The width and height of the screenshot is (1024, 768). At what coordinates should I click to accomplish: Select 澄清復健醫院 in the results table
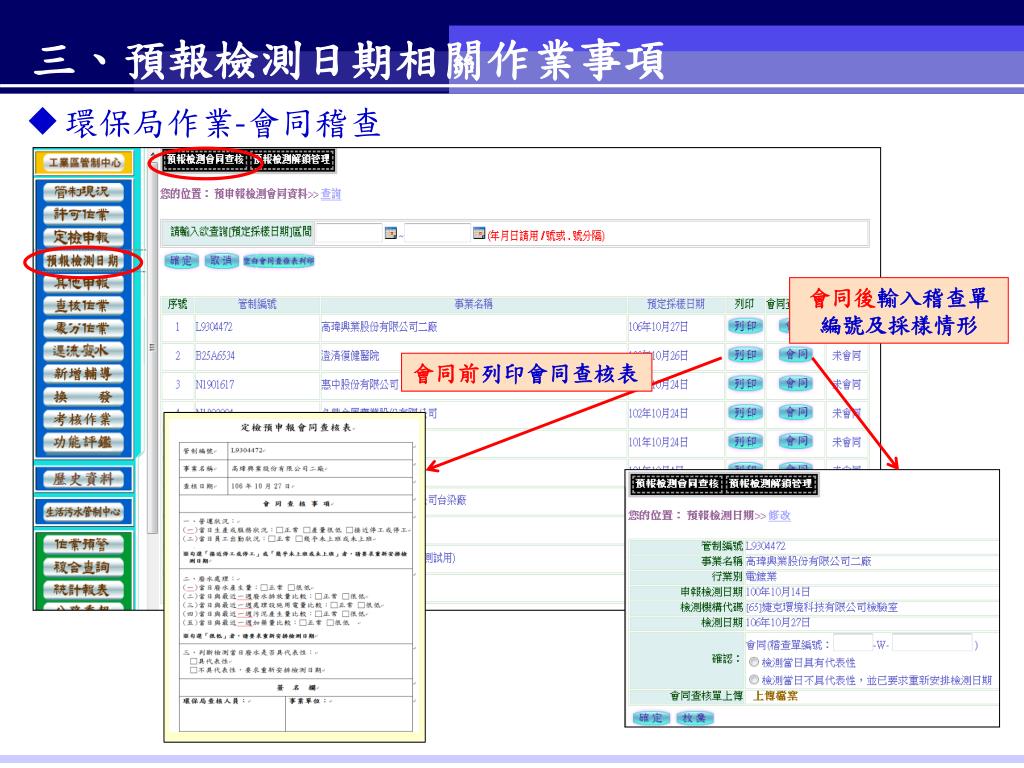(350, 356)
